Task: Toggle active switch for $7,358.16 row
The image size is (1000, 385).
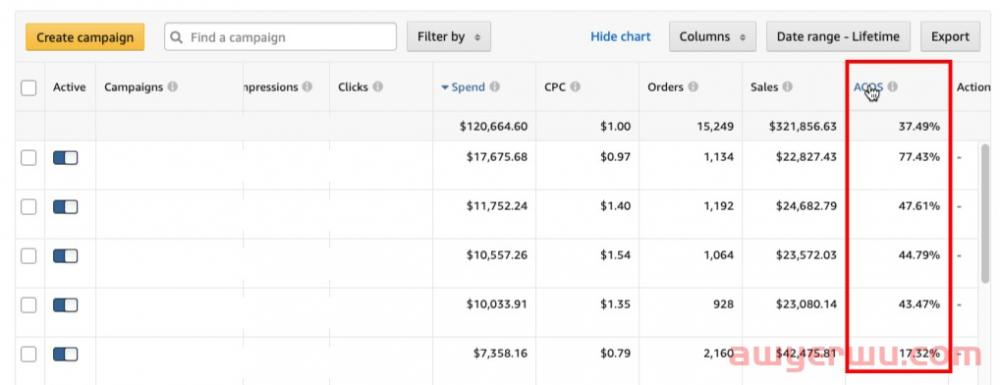Action: tap(65, 354)
